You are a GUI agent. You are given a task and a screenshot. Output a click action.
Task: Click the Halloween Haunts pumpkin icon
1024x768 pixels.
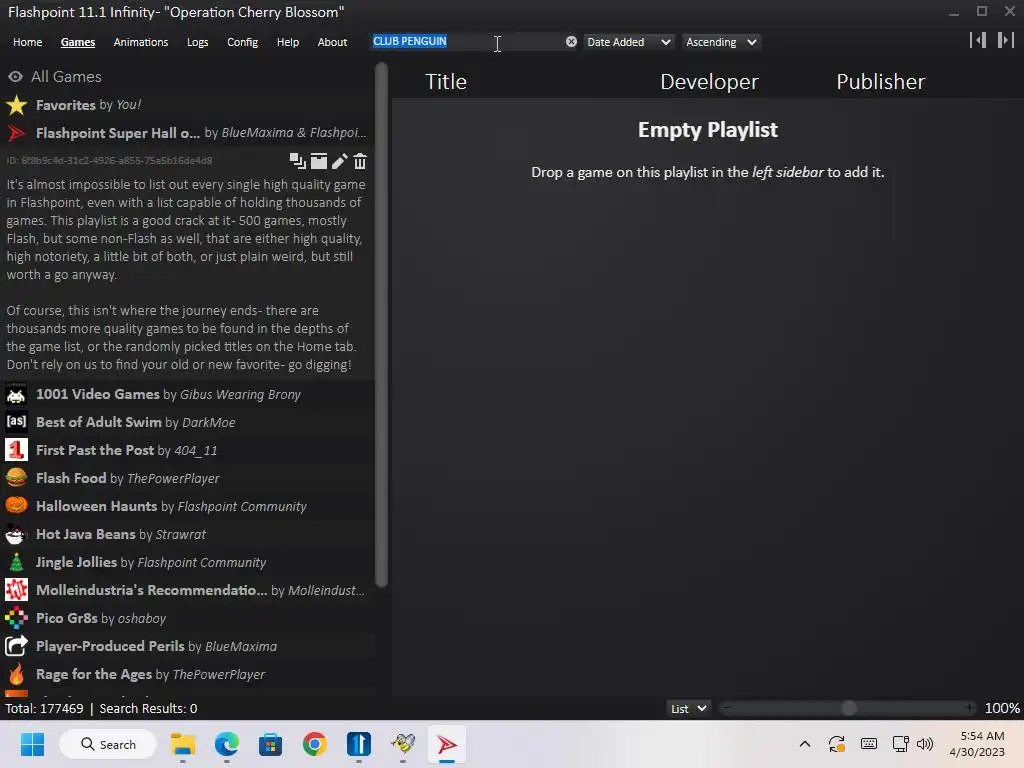point(16,506)
